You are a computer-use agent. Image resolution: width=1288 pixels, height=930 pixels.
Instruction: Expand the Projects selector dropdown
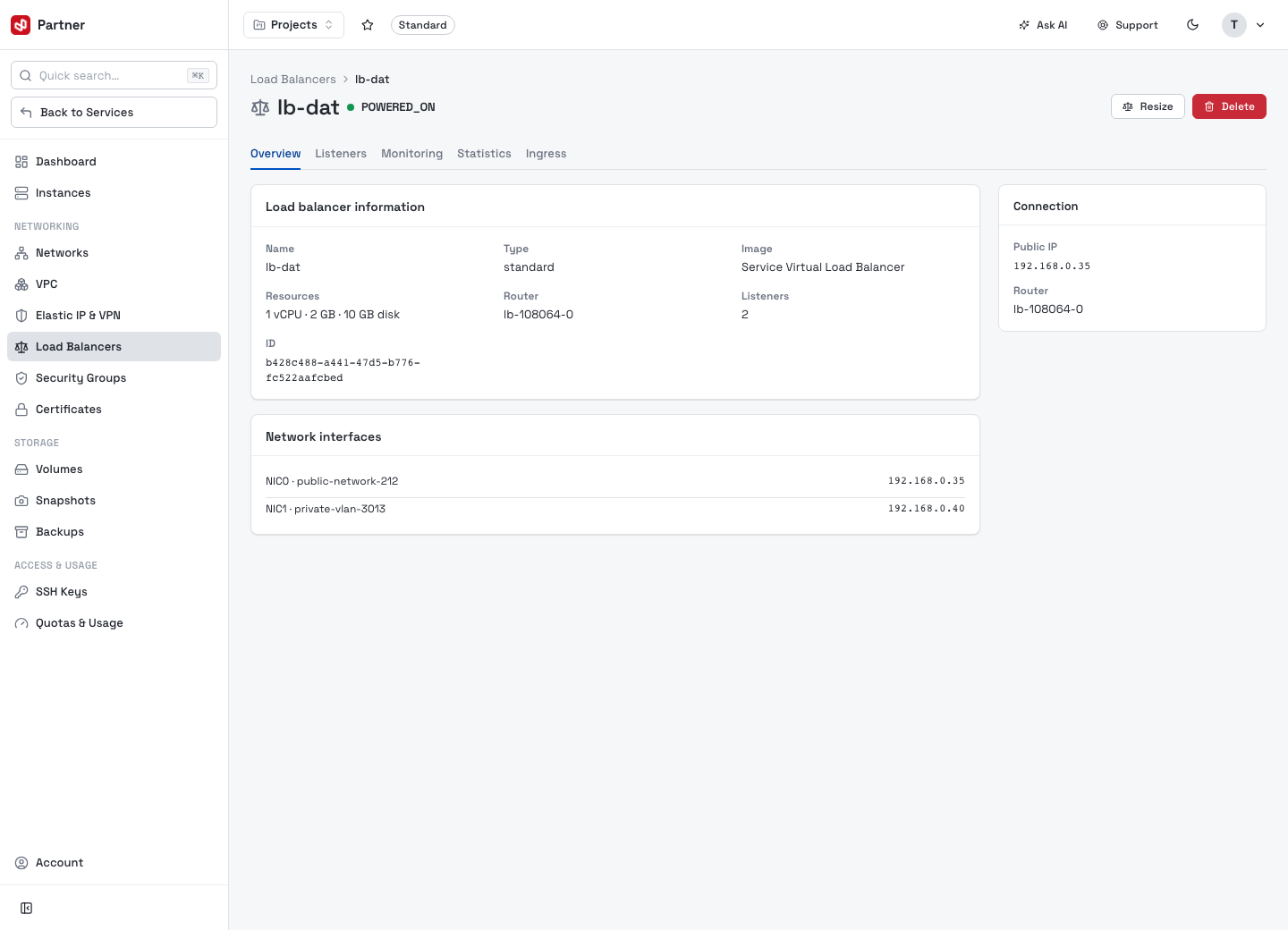293,25
